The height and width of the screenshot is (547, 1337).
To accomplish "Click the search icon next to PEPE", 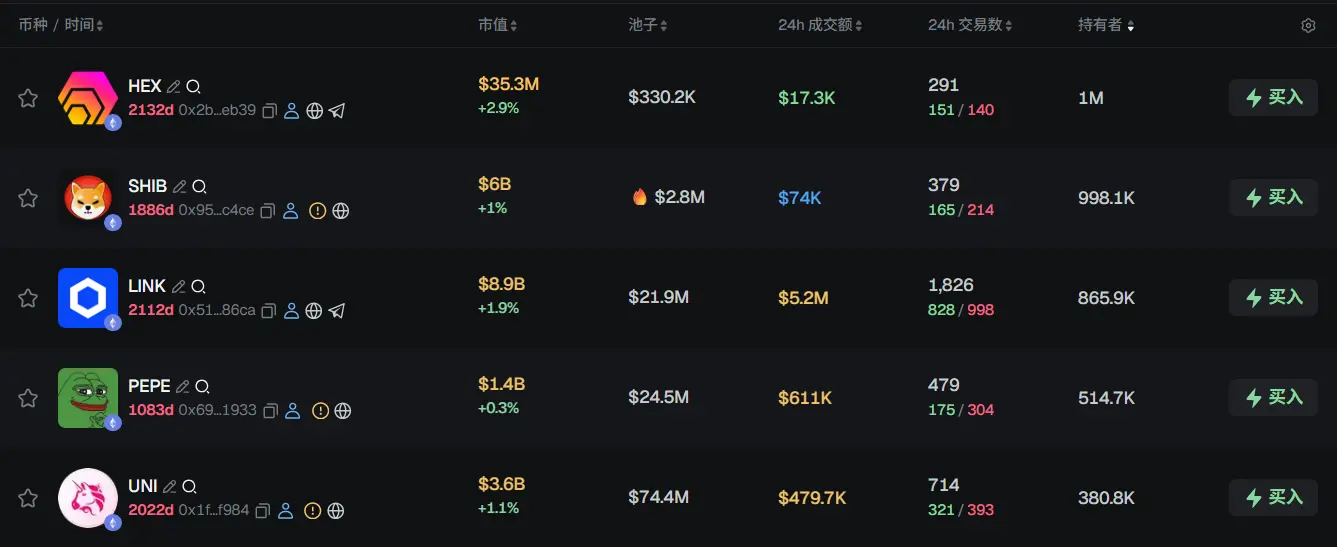I will tap(202, 386).
